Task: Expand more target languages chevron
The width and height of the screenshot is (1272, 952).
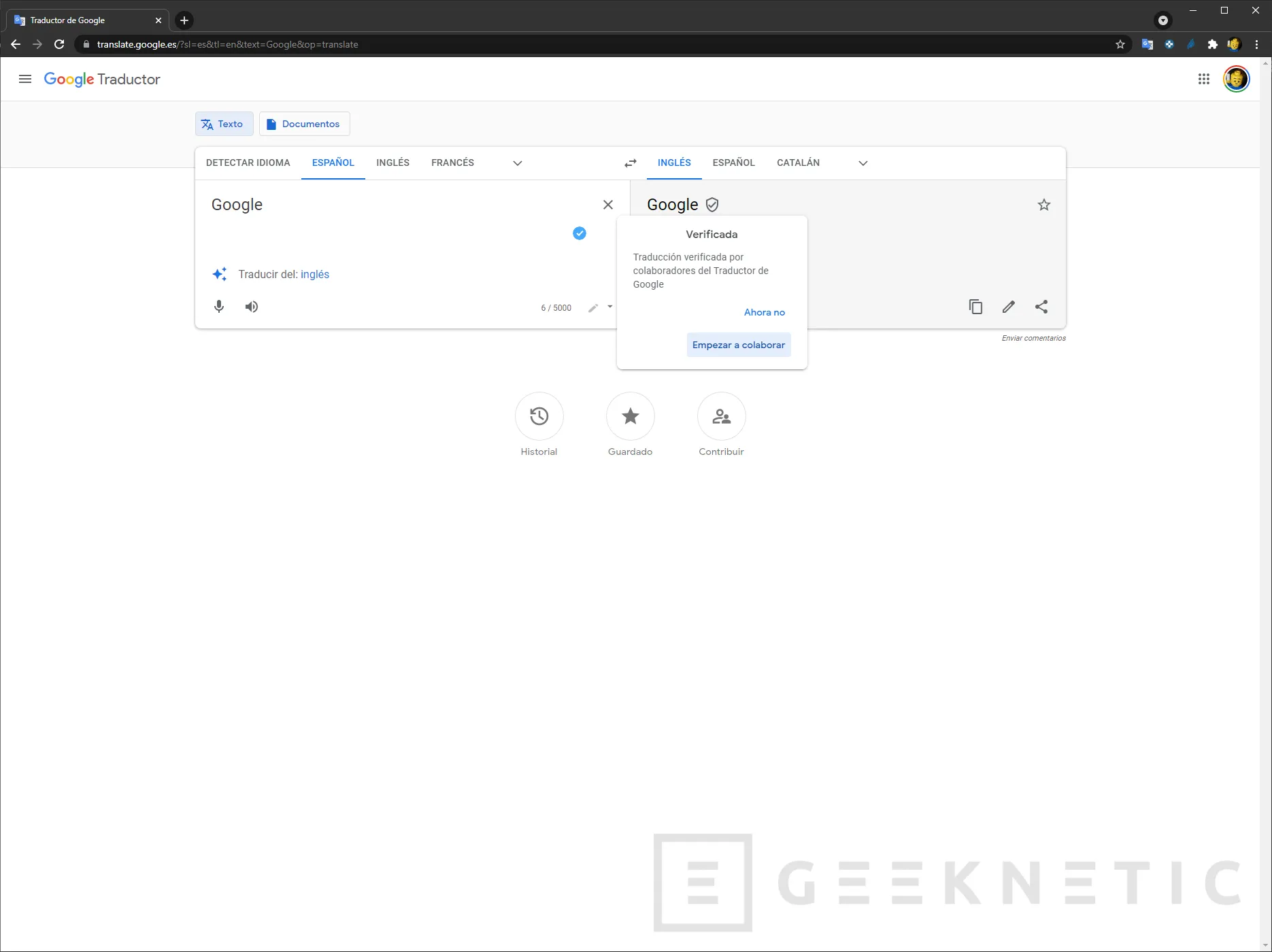Action: tap(863, 163)
